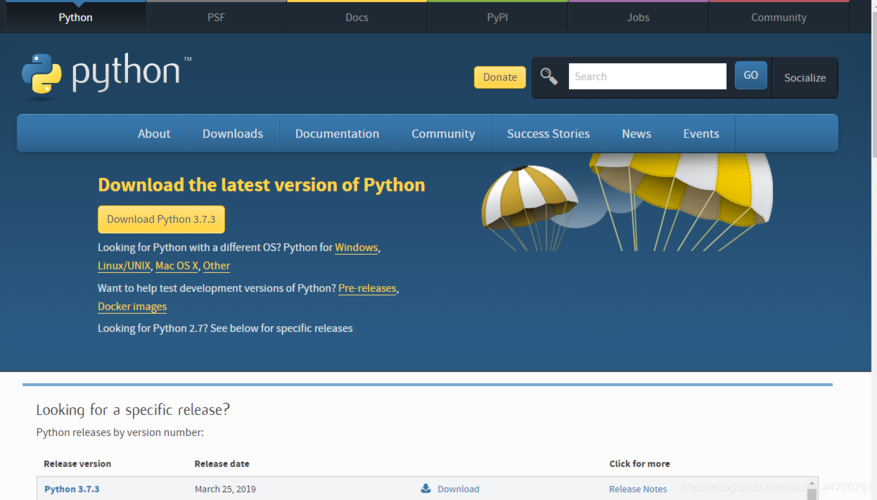Viewport: 877px width, 500px height.
Task: Open Release Notes for Python 3.7.3
Action: click(638, 489)
